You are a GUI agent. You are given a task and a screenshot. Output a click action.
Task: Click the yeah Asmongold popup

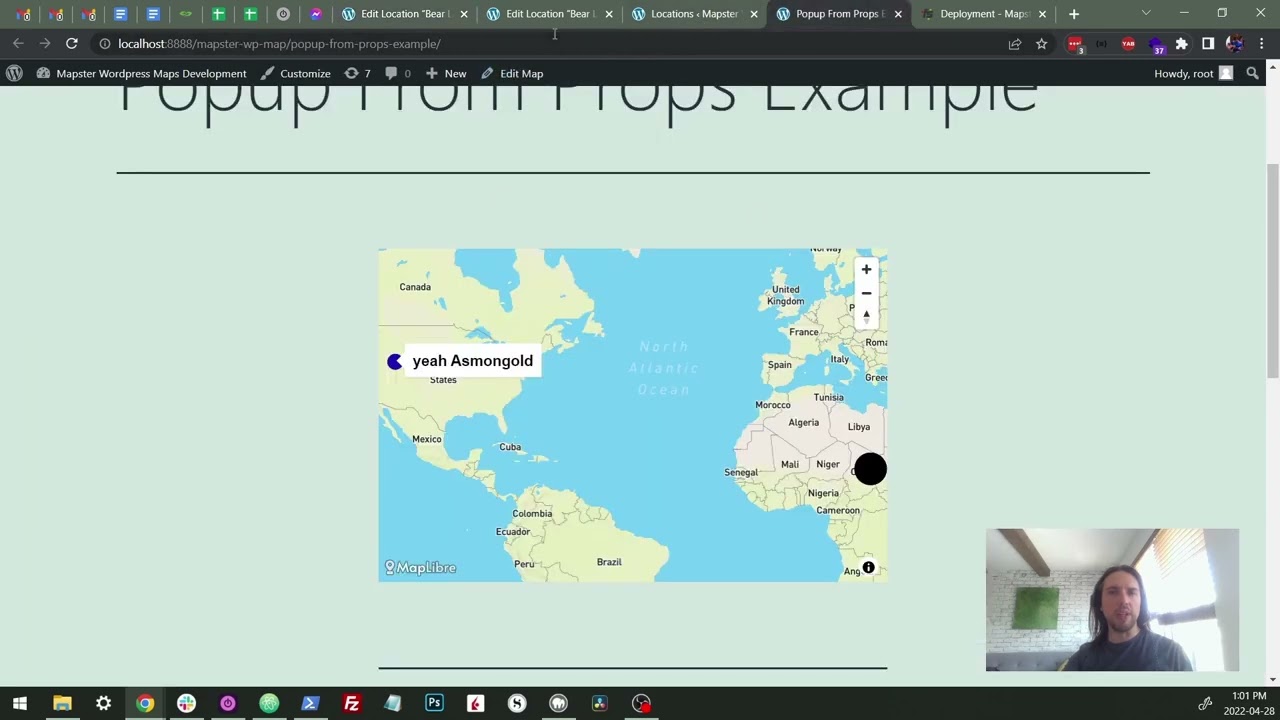(472, 361)
